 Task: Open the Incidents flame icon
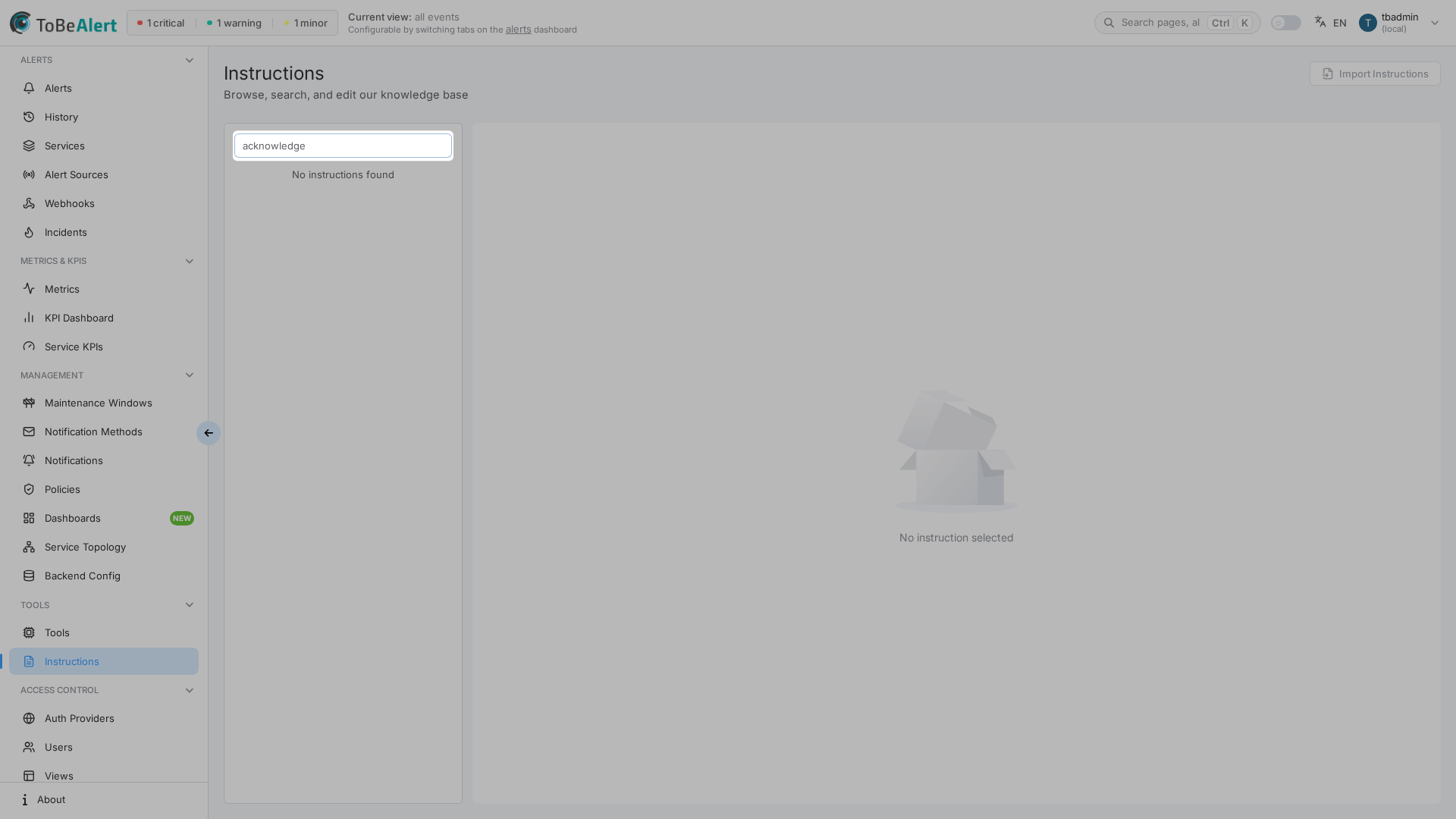pos(29,232)
